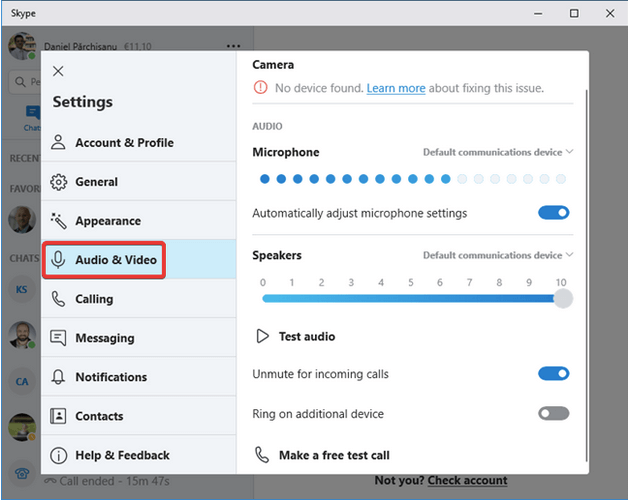Viewport: 628px width, 501px height.
Task: Click the dial pad phone icon in Skype sidebar
Action: 22,473
